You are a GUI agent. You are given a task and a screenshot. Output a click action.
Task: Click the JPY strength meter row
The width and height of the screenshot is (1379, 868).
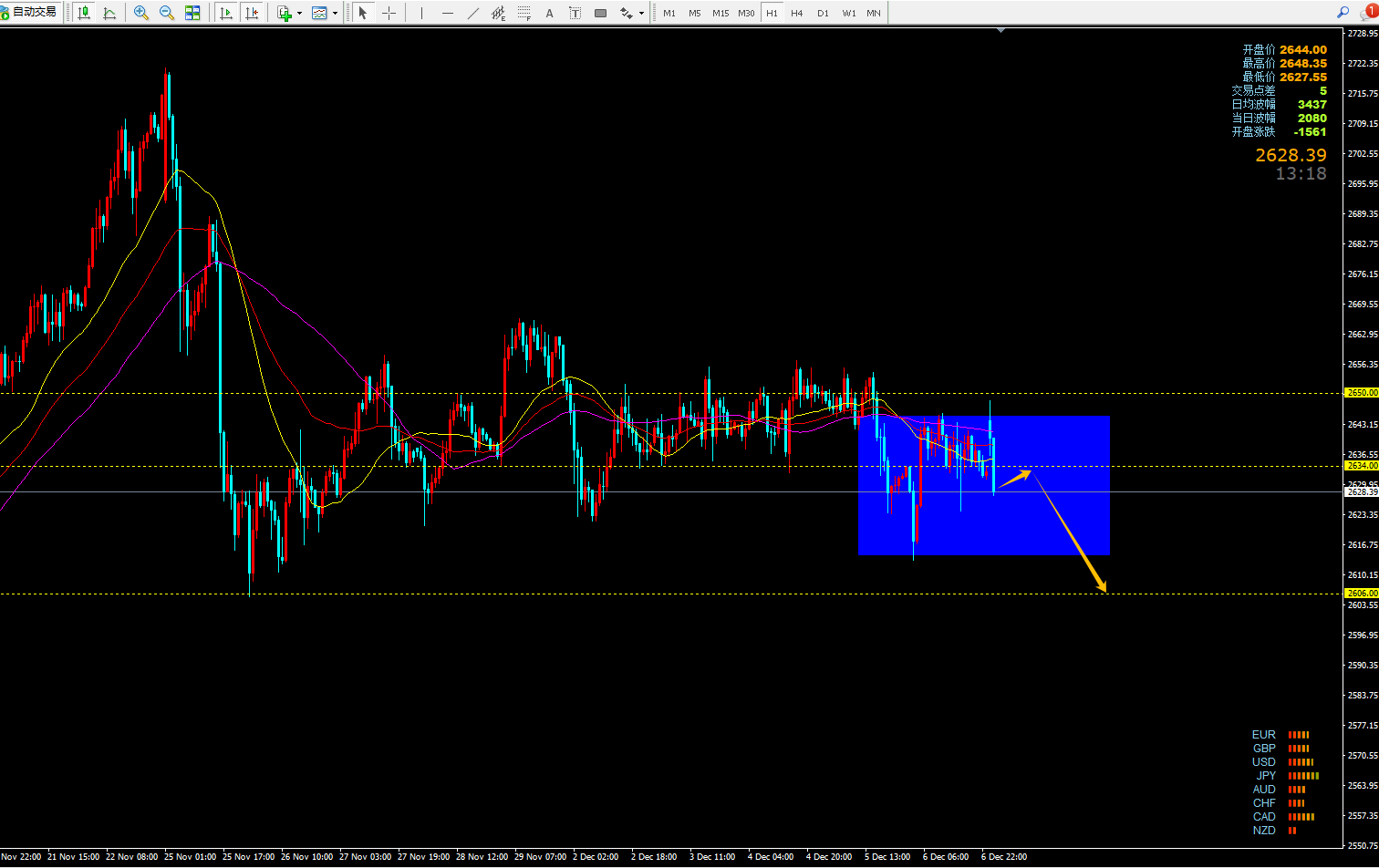coord(1287,776)
